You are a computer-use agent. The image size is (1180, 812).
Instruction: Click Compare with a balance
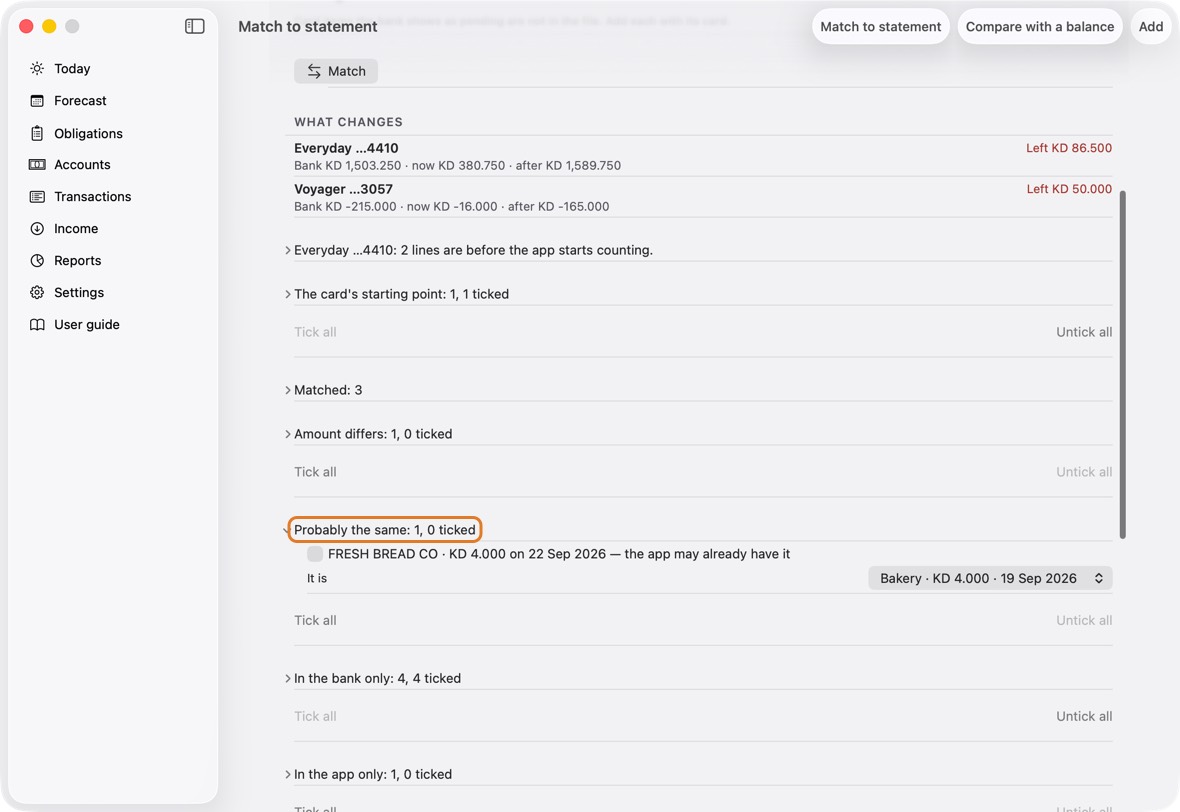click(1040, 26)
